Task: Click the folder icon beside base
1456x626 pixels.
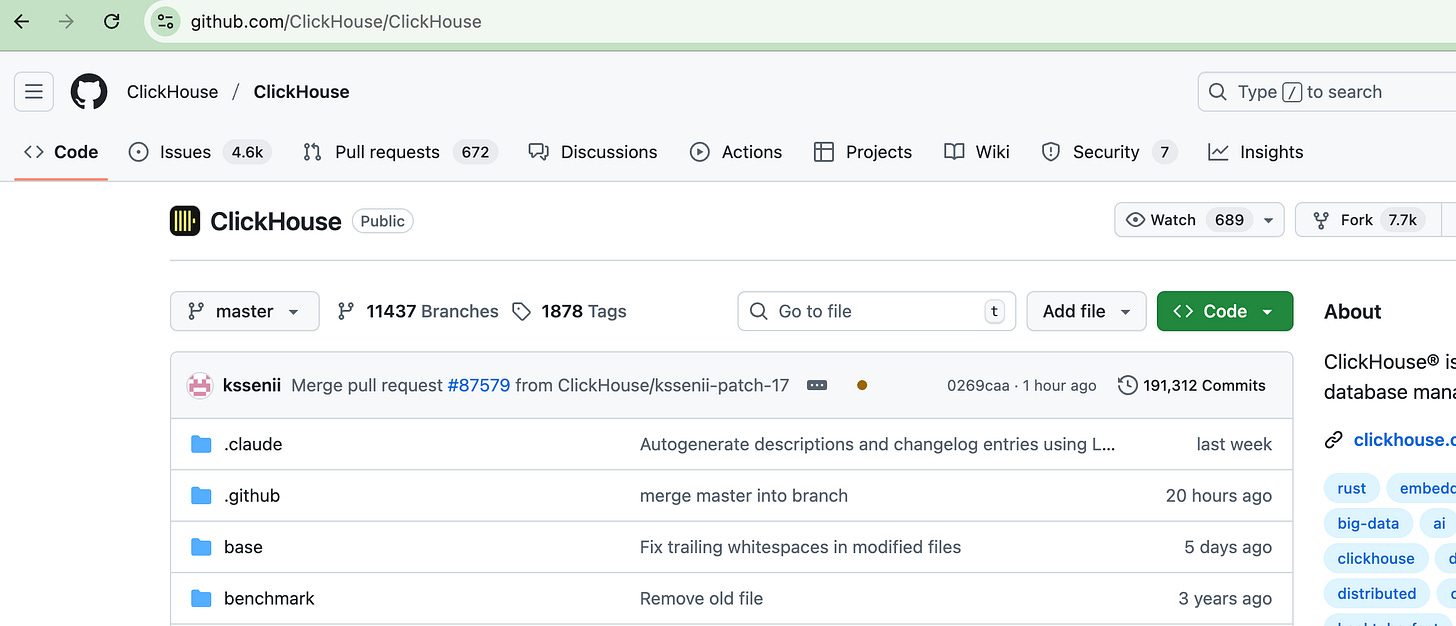Action: [202, 547]
